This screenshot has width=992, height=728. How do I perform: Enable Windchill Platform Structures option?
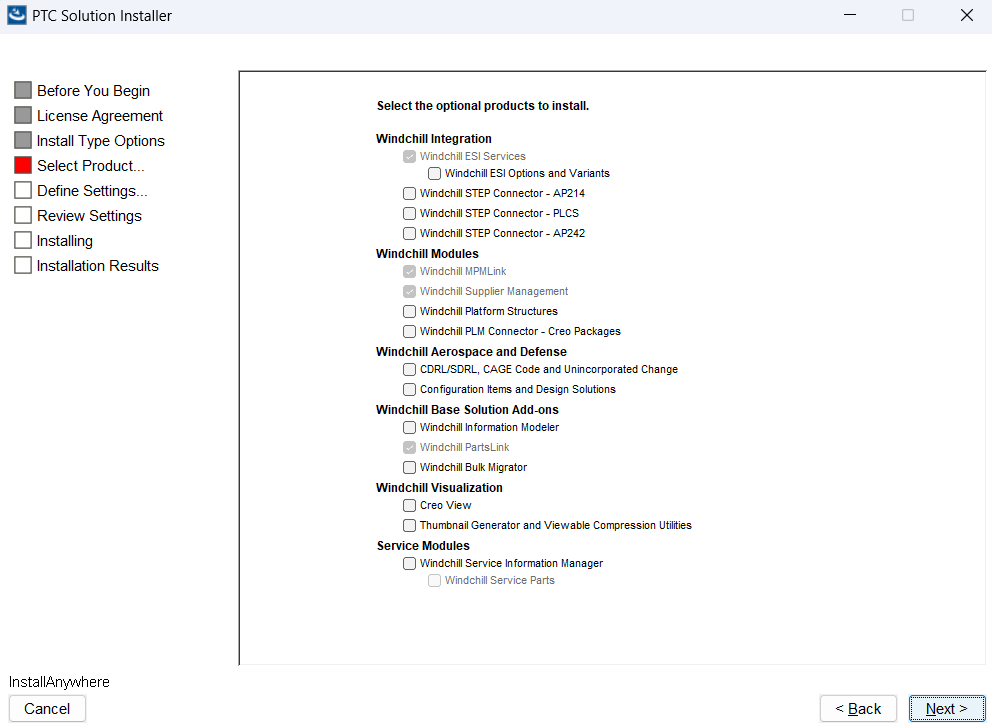click(x=409, y=311)
